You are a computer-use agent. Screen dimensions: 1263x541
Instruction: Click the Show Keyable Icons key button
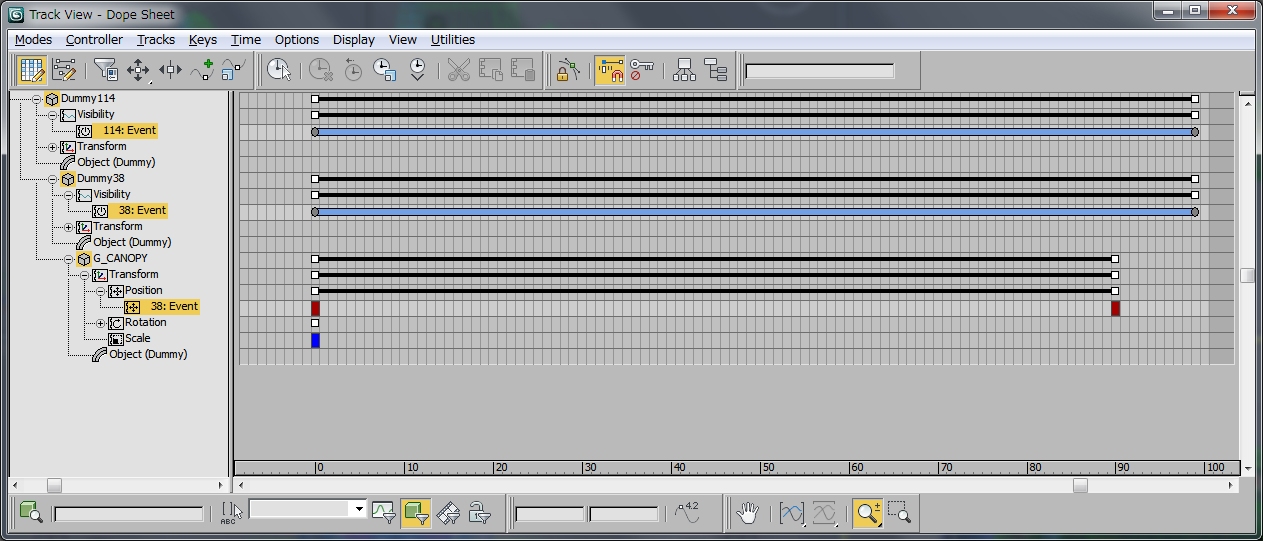pos(642,70)
